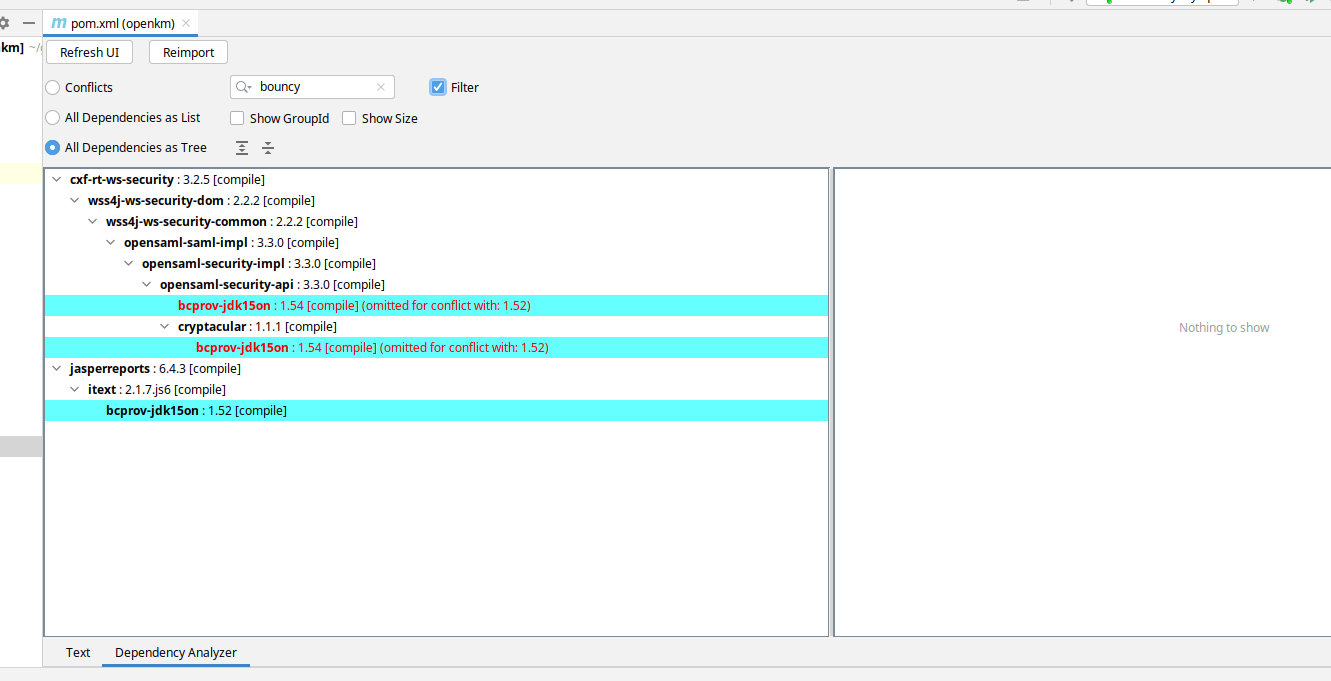Collapse the cryptacular node

[x=166, y=327]
